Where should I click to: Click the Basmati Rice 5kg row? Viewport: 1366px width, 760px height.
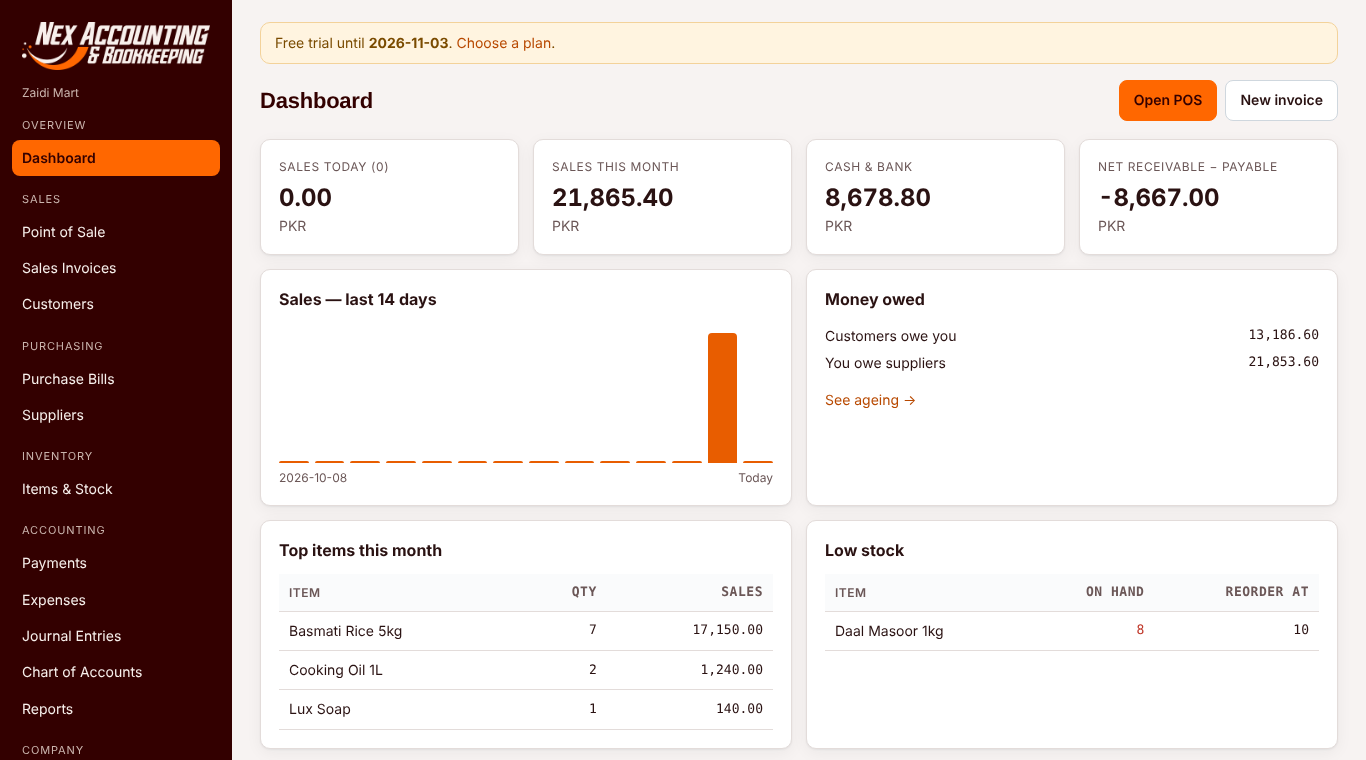[526, 631]
